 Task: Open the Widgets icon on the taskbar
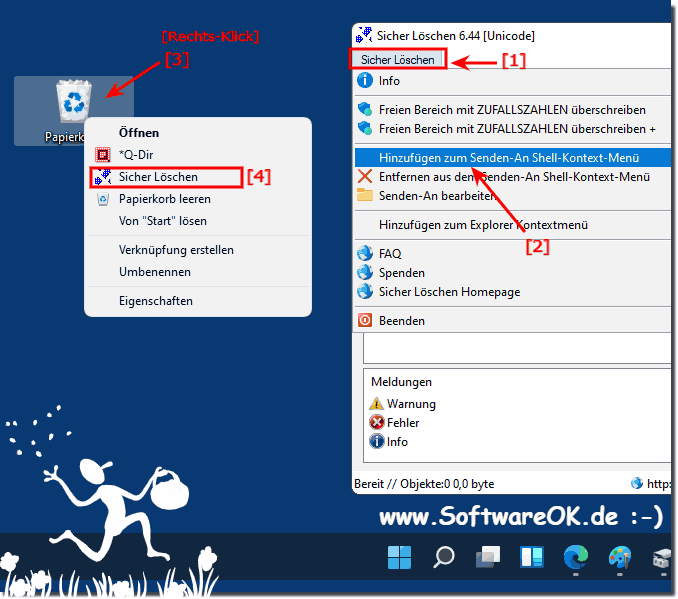click(x=532, y=557)
